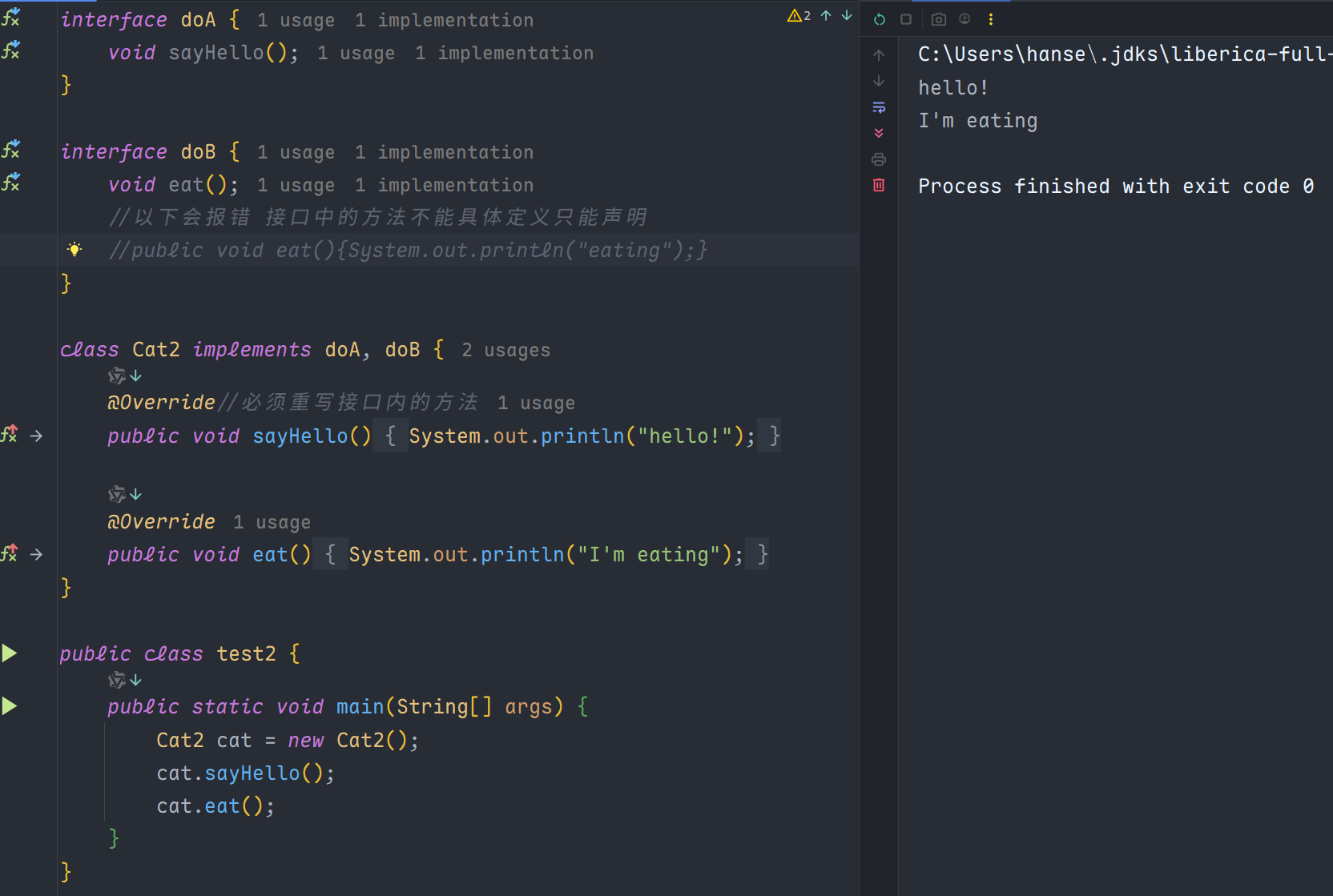Click the Stop square icon in run toolbar
1333x896 pixels.
[906, 19]
